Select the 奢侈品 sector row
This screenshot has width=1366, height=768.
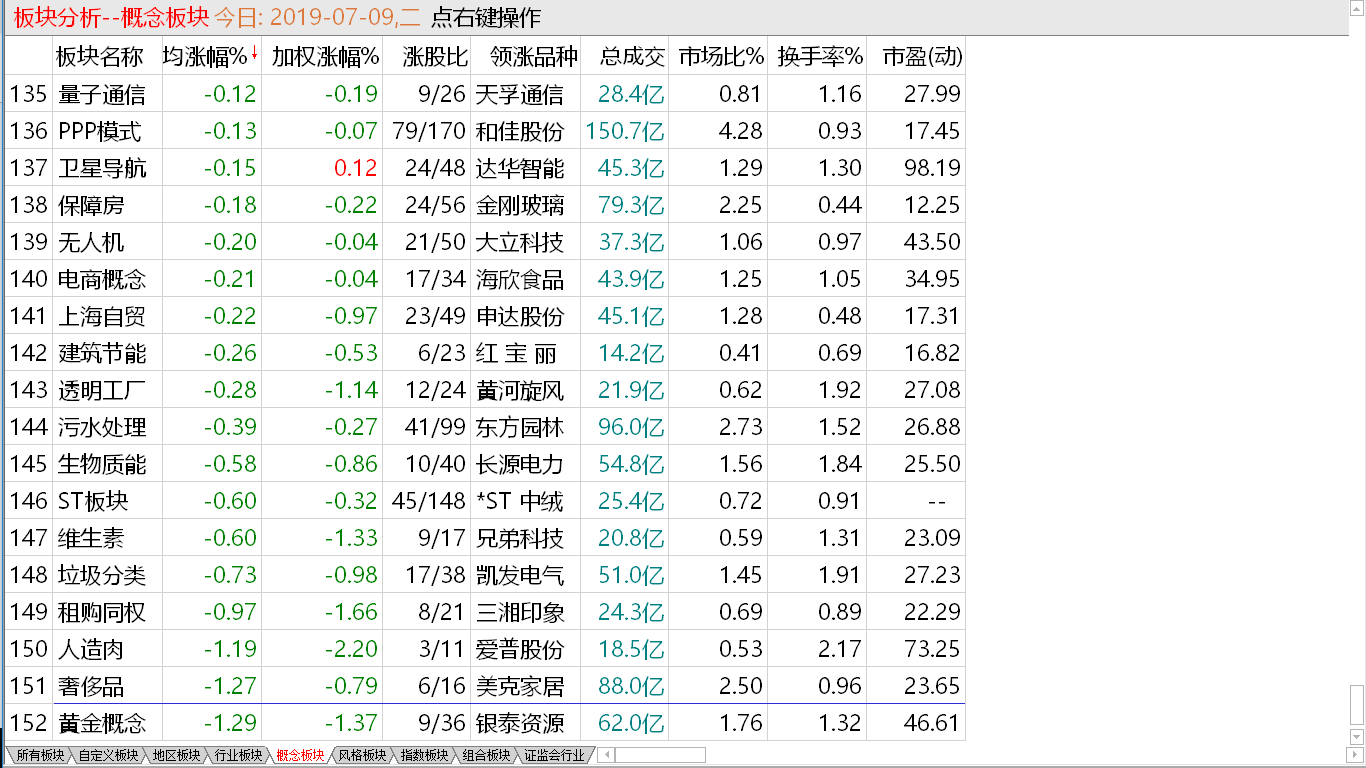click(485, 686)
